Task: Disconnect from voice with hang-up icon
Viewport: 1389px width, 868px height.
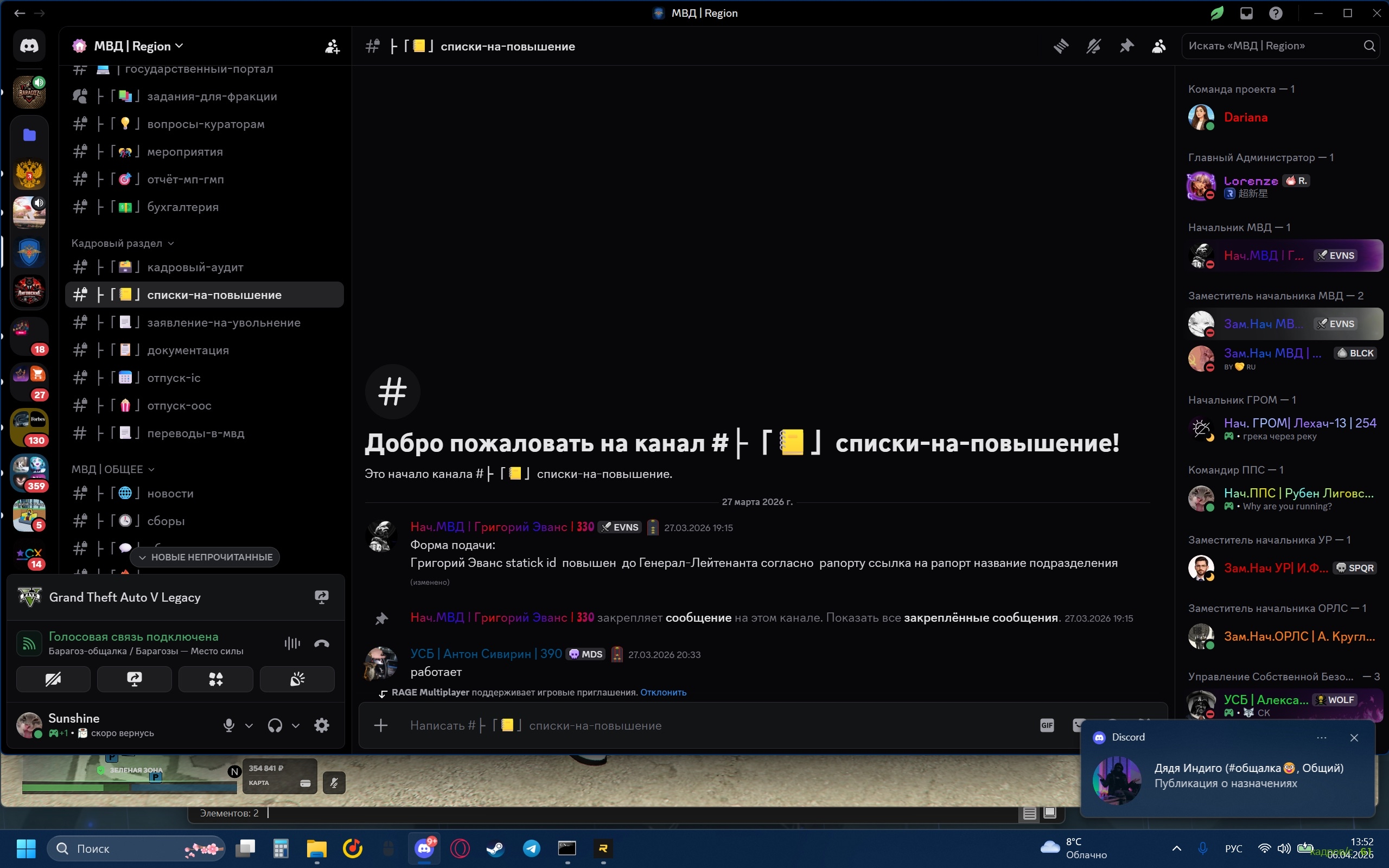Action: (321, 643)
